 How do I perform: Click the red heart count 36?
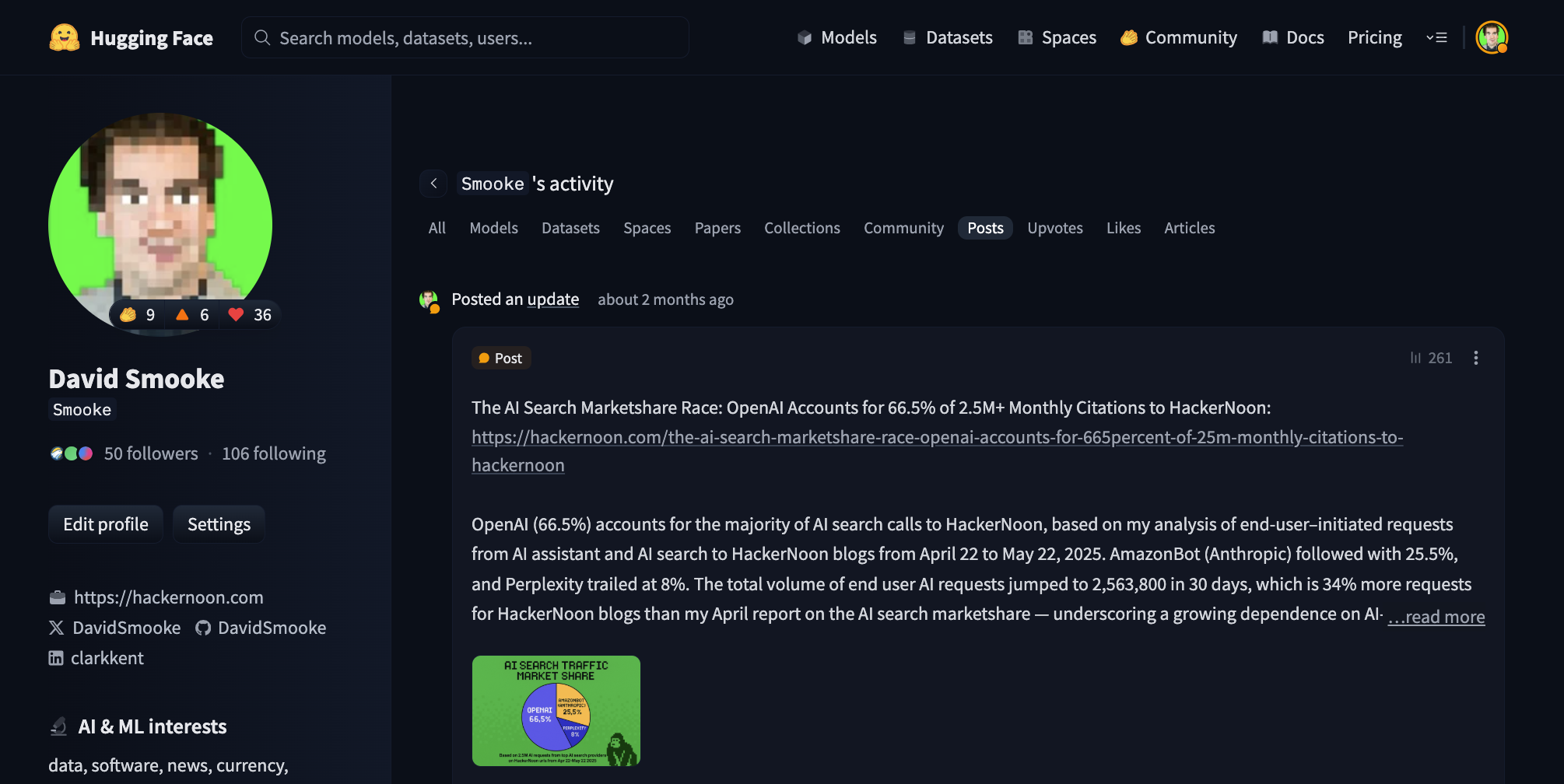(250, 315)
